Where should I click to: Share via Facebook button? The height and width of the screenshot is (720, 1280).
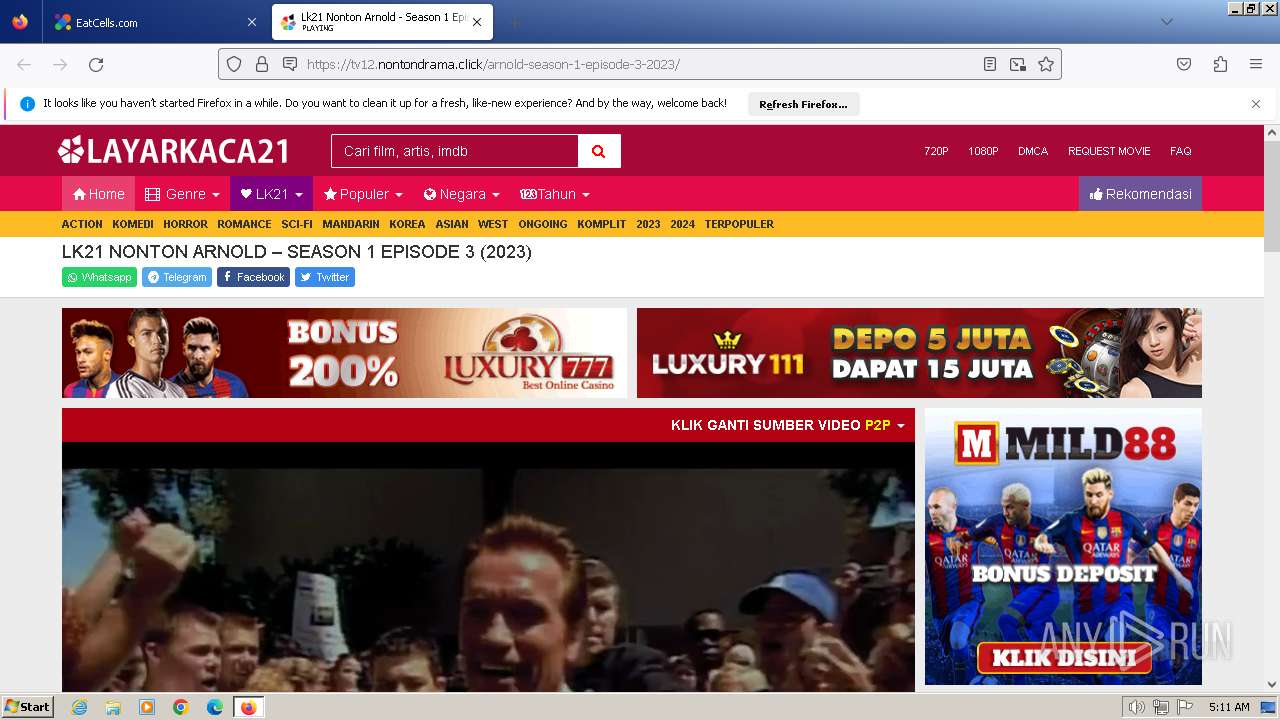[x=253, y=277]
